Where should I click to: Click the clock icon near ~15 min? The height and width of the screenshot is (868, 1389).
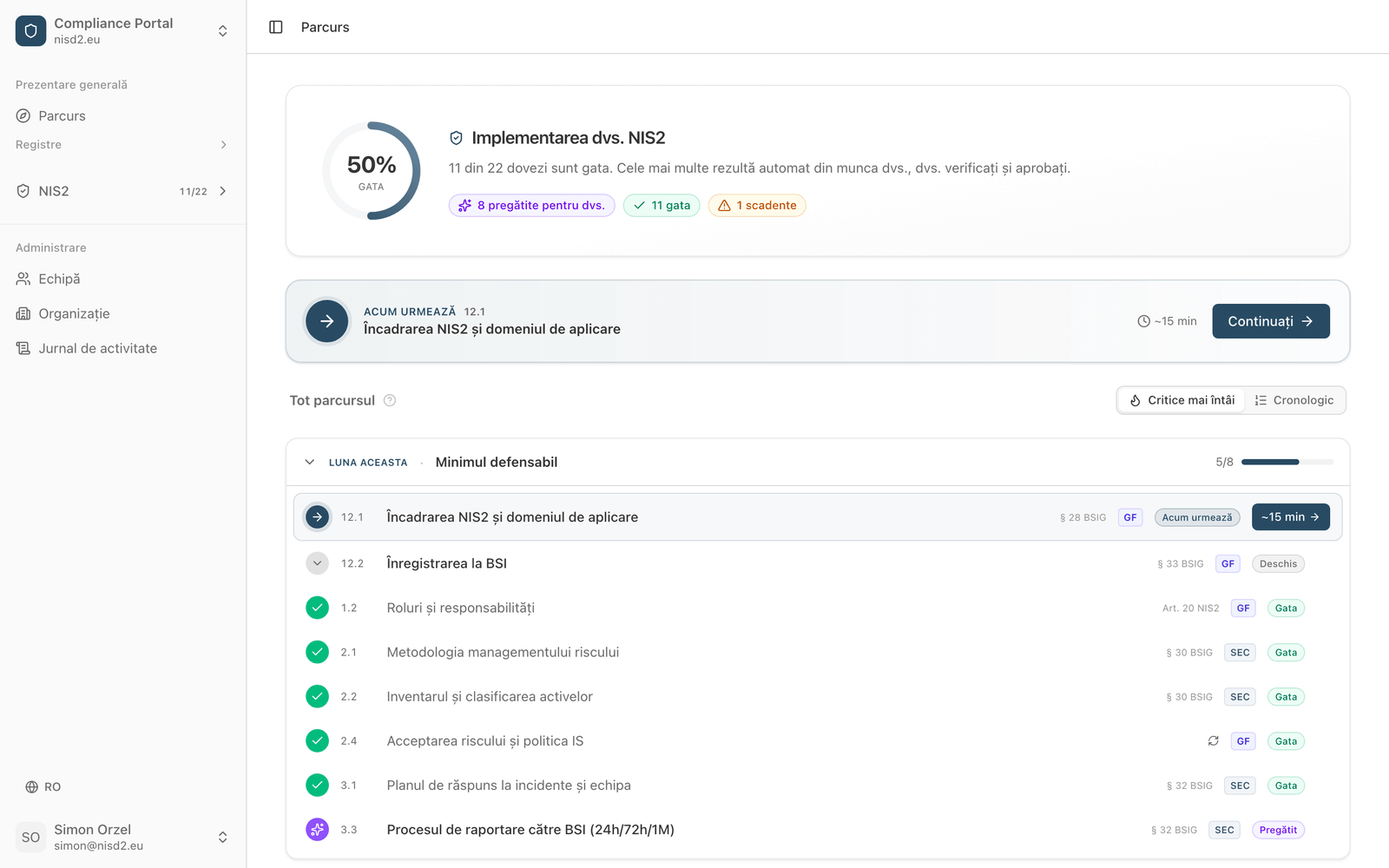1144,321
